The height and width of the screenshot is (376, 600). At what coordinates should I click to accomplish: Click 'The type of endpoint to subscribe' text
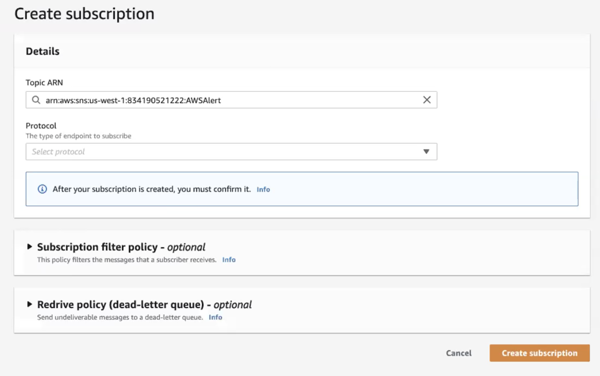click(78, 136)
